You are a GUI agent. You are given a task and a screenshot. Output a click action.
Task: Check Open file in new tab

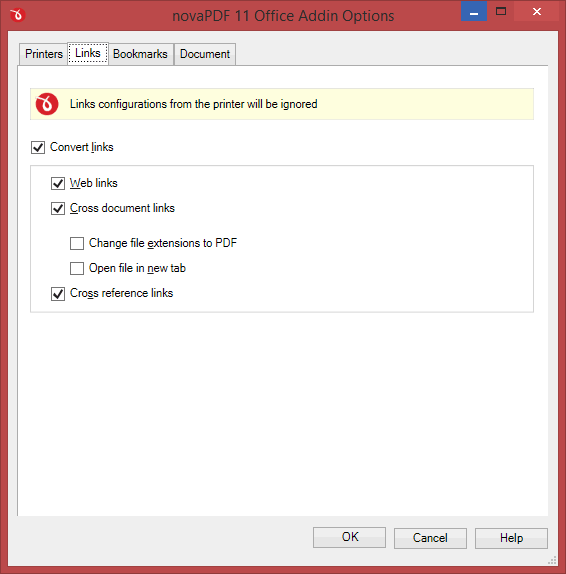click(x=77, y=268)
